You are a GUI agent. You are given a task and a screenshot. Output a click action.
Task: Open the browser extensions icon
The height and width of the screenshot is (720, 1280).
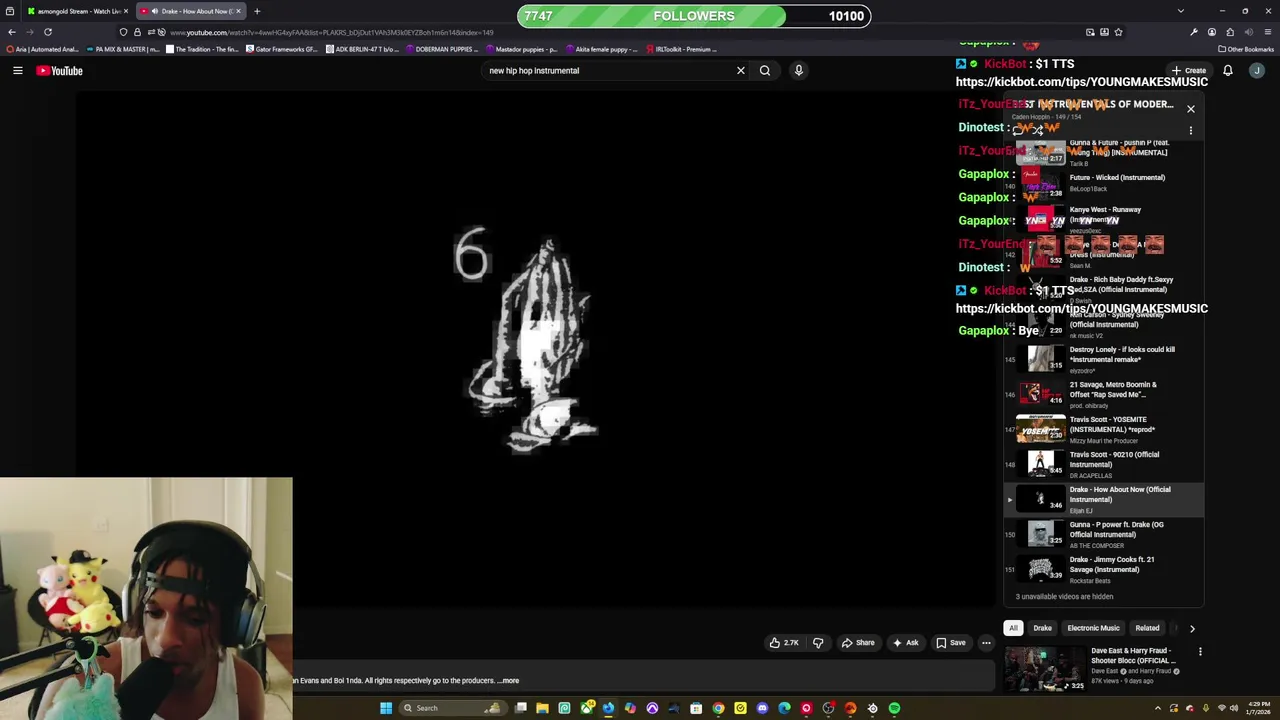[1230, 32]
